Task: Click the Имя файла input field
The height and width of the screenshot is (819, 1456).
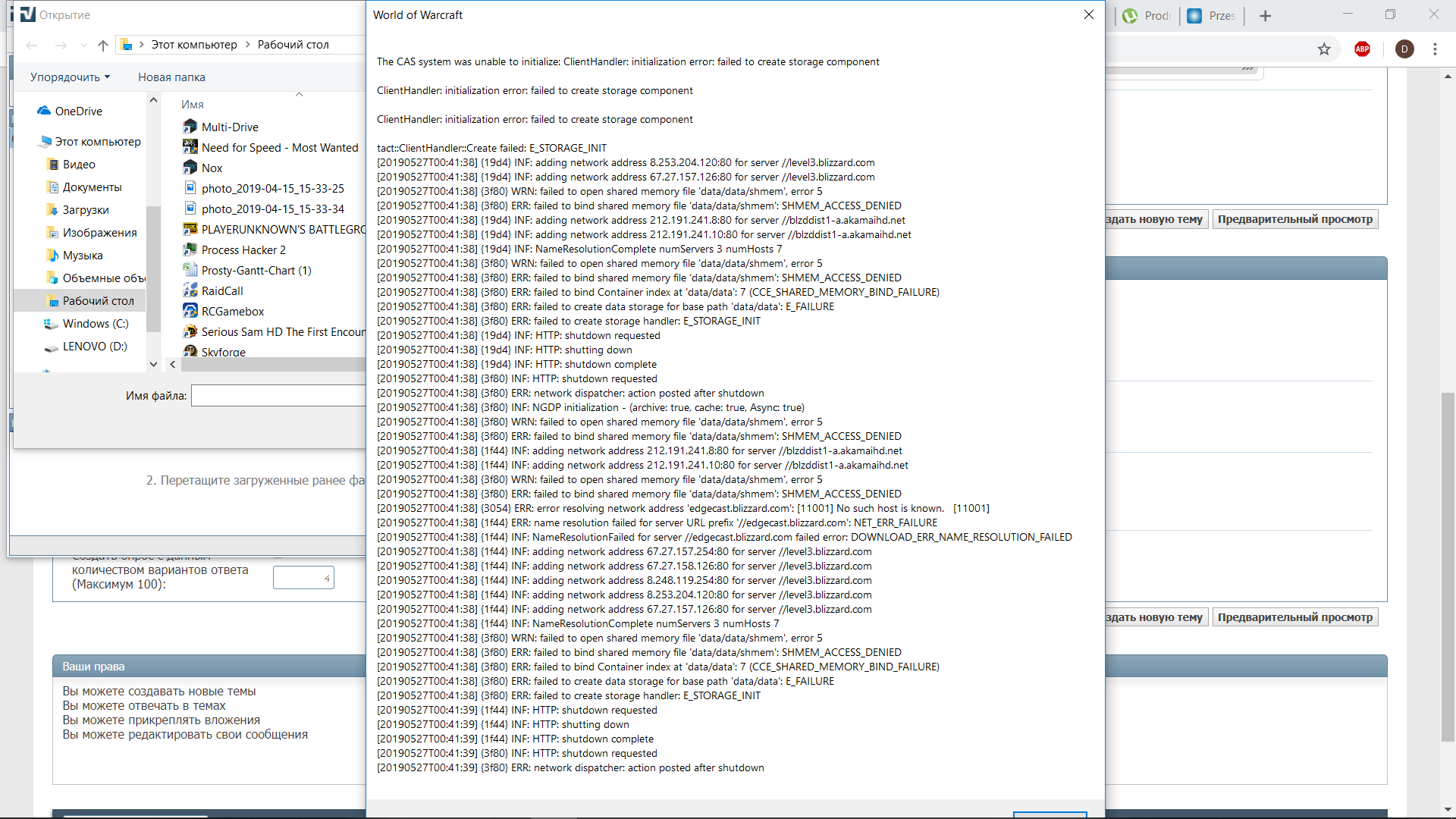Action: click(278, 396)
